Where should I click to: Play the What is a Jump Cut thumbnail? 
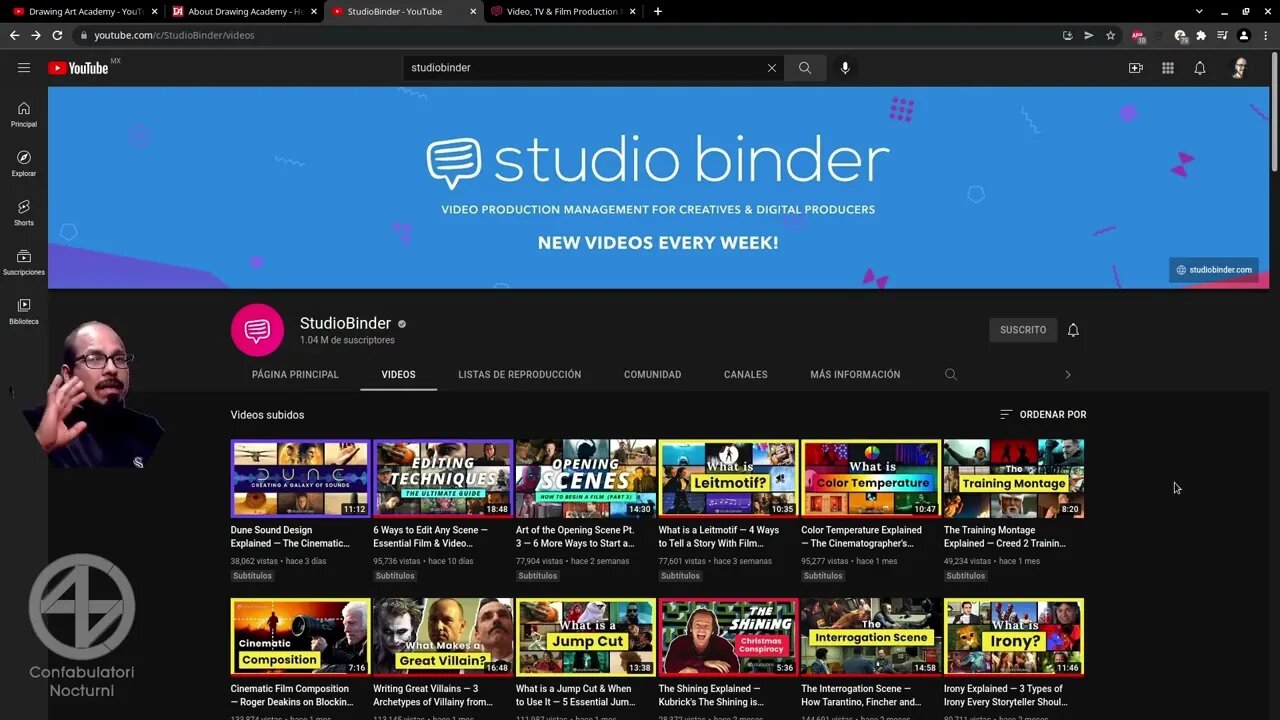(585, 637)
